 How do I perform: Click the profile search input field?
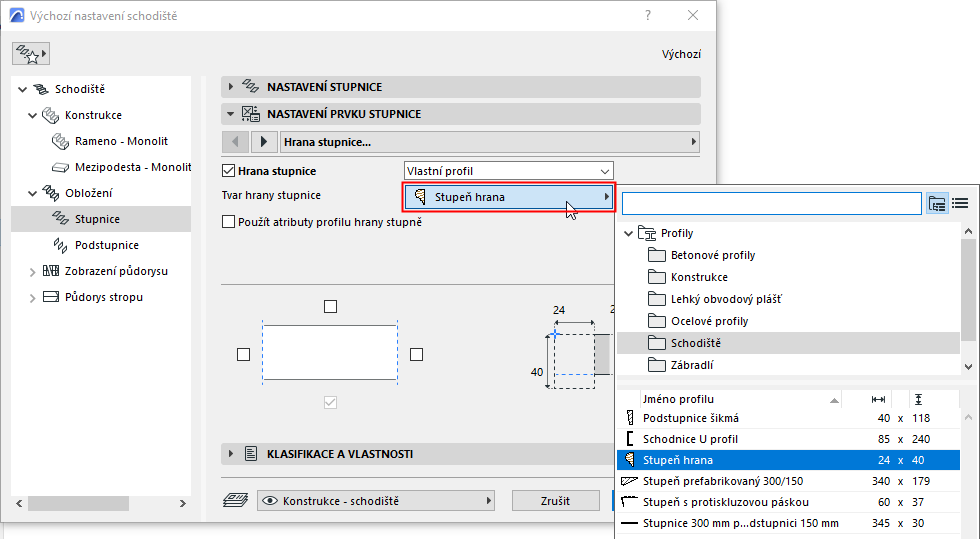click(x=770, y=203)
